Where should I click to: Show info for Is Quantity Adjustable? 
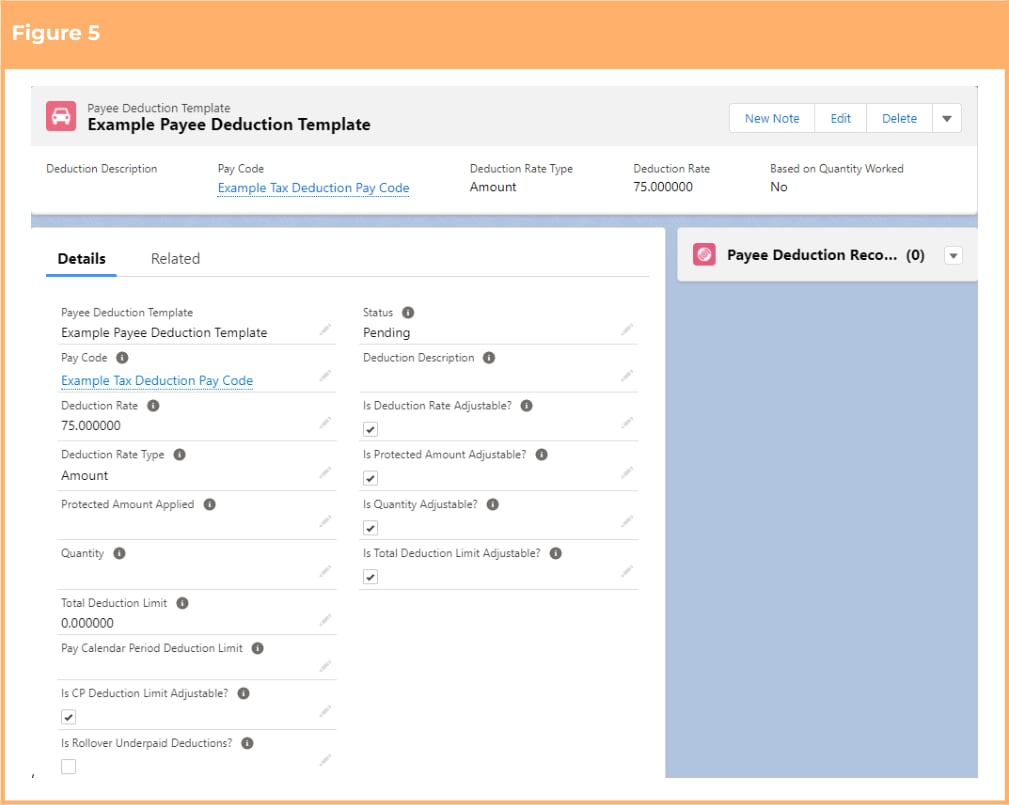point(493,504)
